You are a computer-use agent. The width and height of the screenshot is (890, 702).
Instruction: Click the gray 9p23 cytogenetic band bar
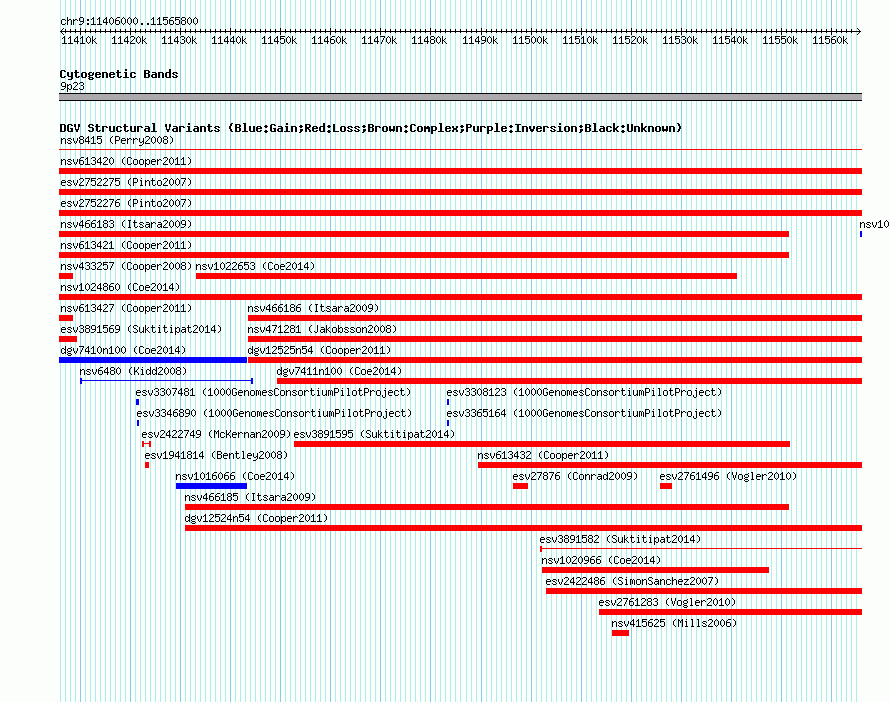click(x=460, y=97)
